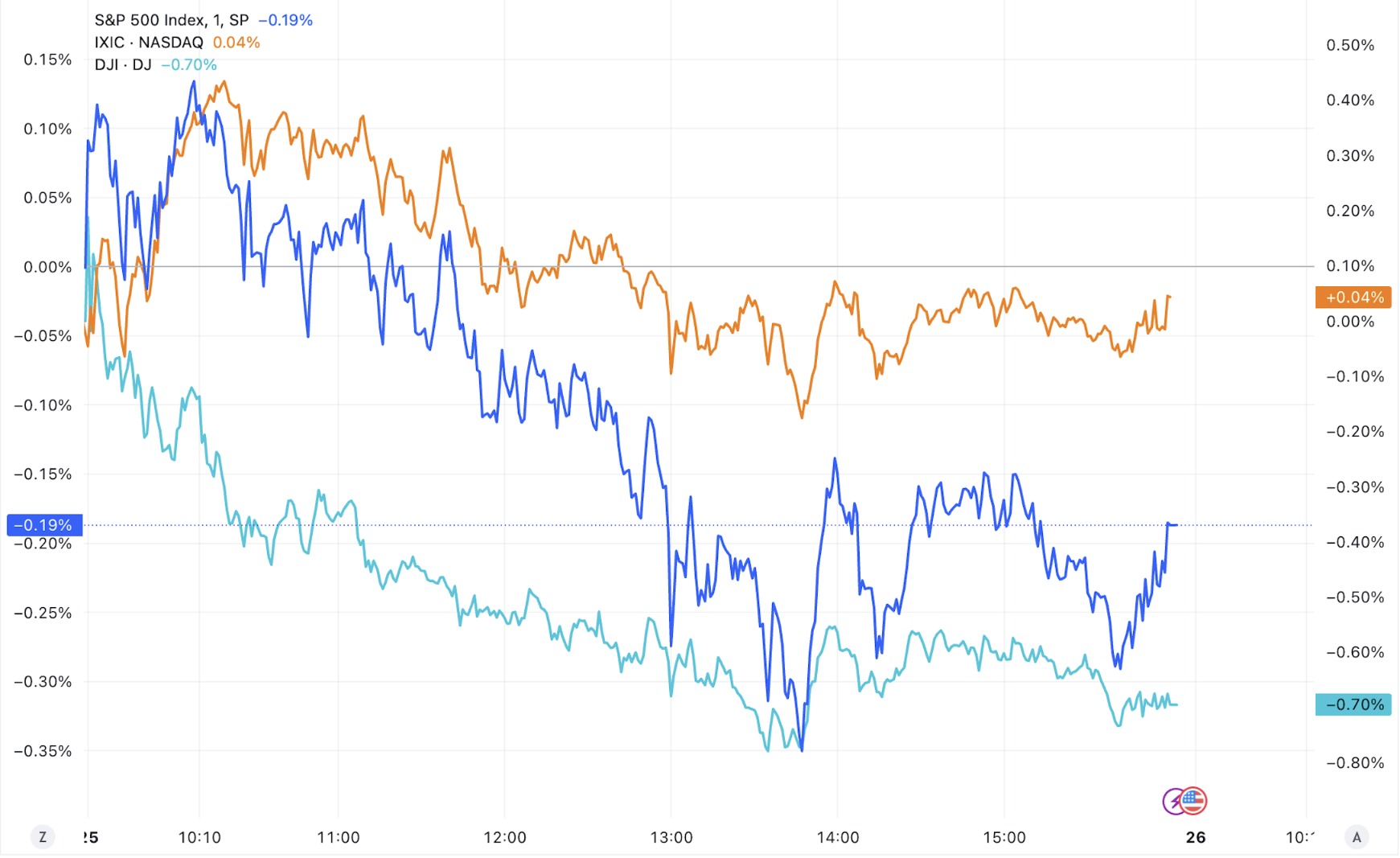Screen dimensions: 1400x858
Task: Open the US flag economic event marker
Action: (x=1194, y=801)
